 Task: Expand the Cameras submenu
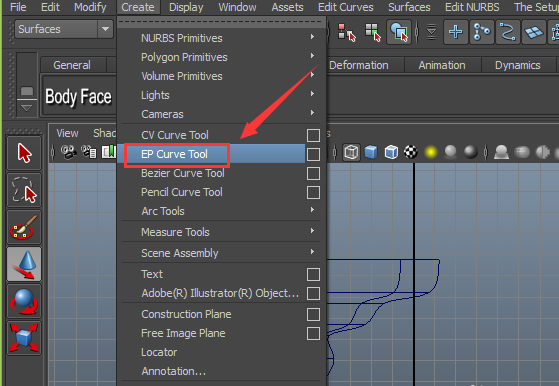pyautogui.click(x=221, y=114)
